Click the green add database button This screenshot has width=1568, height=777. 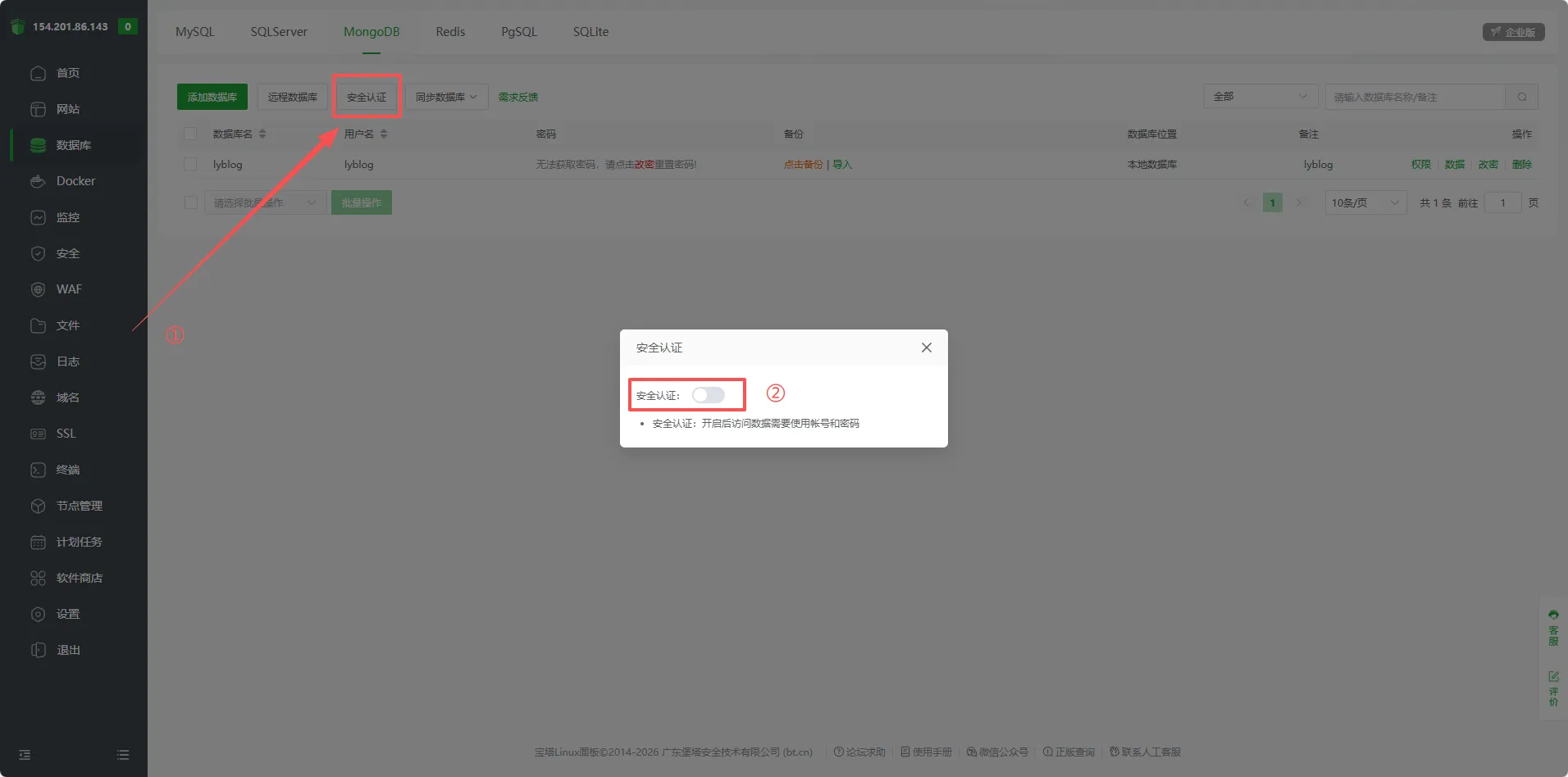212,97
